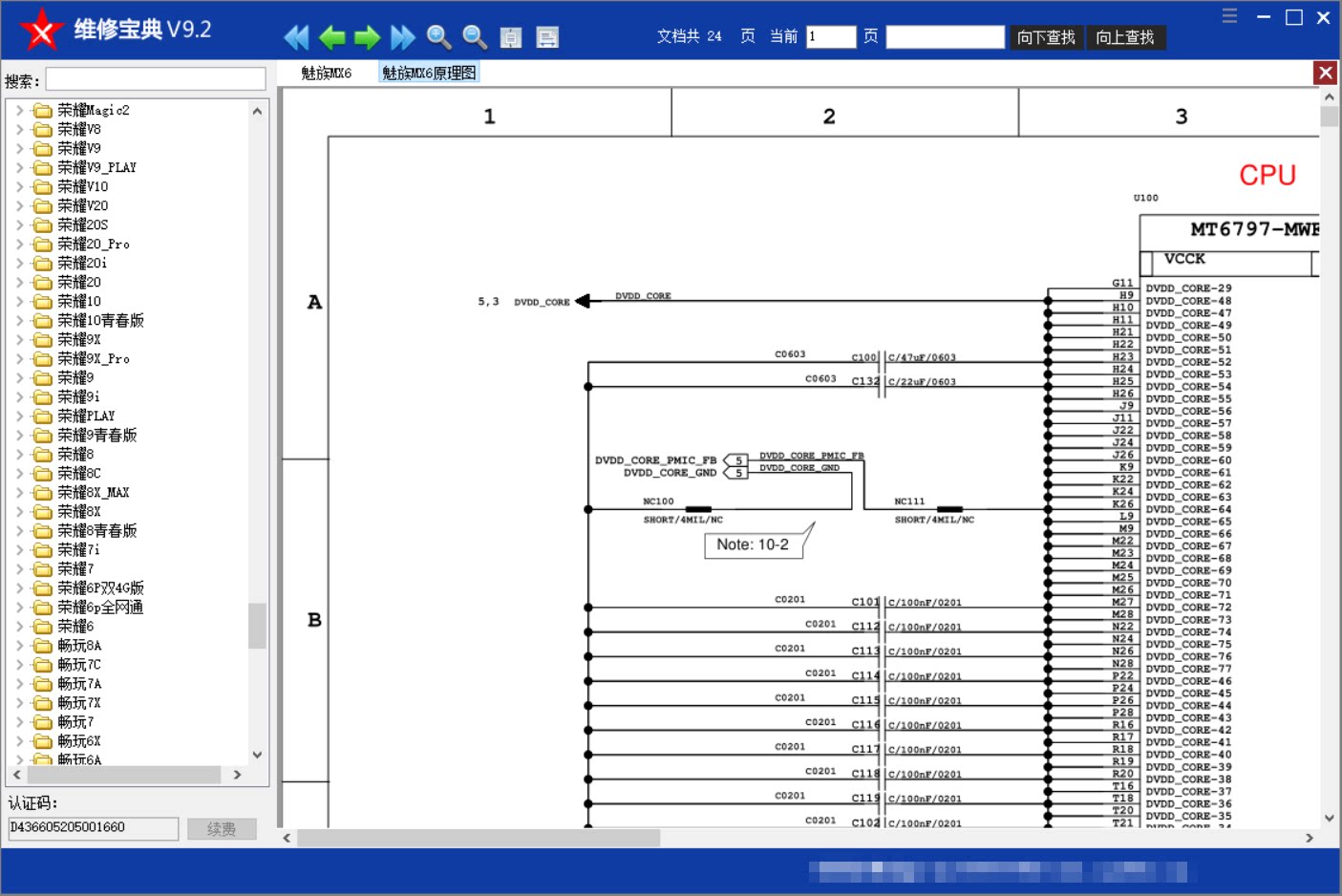
Task: Click the folder icon beside 荣耀PLAY
Action: pos(43,416)
